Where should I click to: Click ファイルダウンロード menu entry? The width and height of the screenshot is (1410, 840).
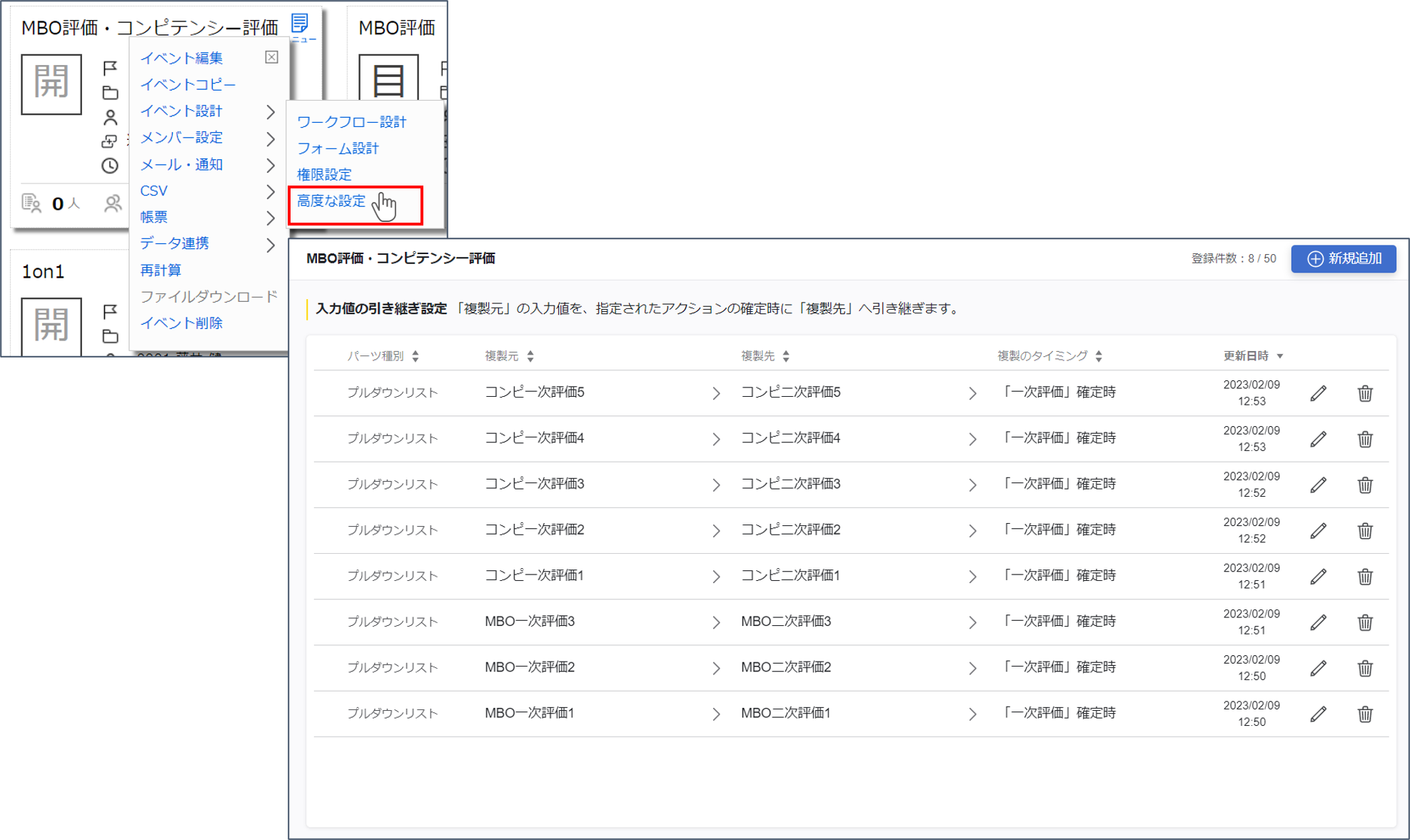pyautogui.click(x=208, y=296)
